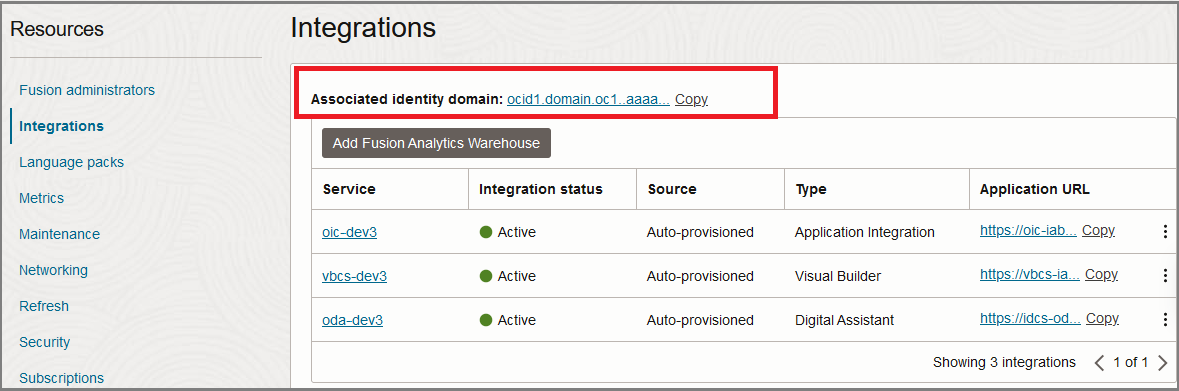1179x391 pixels.
Task: Copy the oic-dev3 application URL
Action: (x=1098, y=231)
